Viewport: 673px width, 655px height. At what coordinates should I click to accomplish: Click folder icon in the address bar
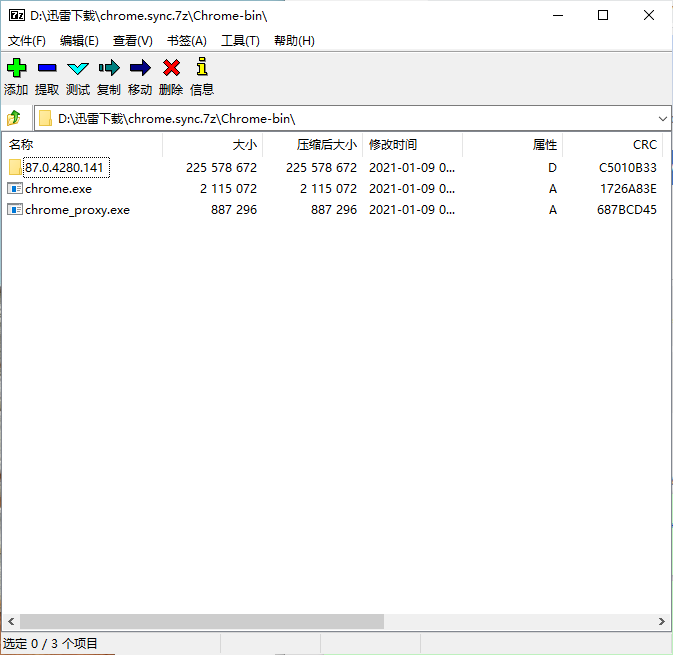point(45,118)
